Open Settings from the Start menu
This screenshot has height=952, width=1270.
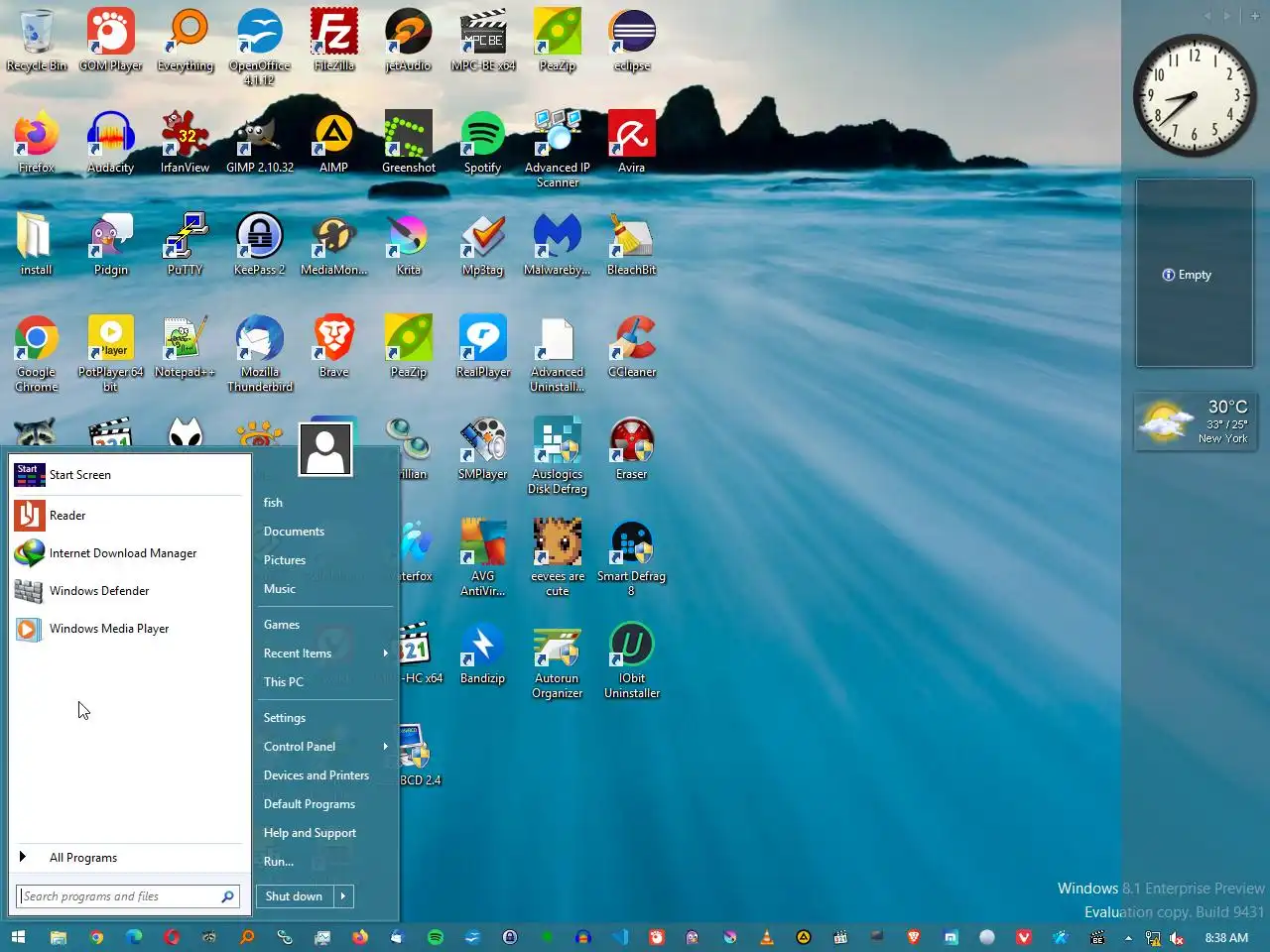pos(324,718)
